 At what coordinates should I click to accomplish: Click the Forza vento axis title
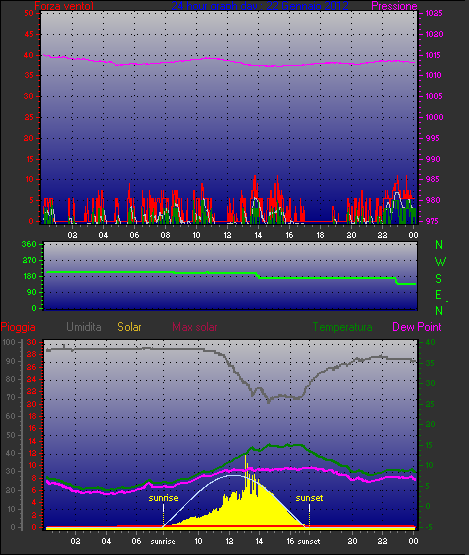[x=64, y=6]
